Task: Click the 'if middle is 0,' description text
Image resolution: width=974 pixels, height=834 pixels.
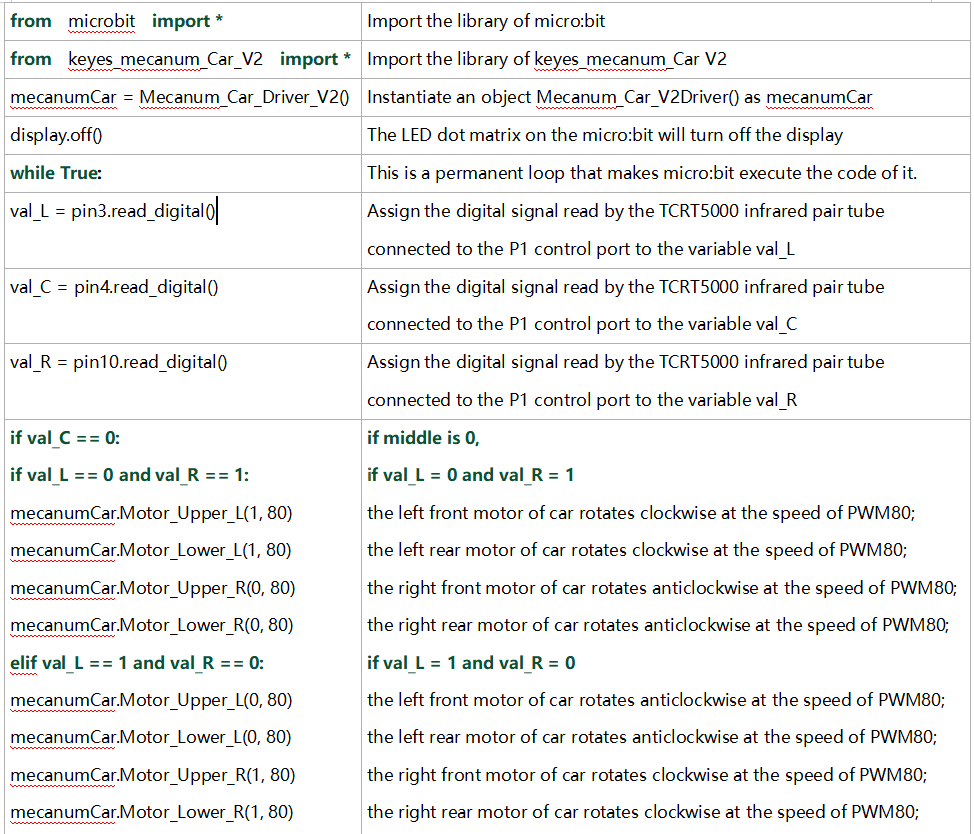Action: [x=423, y=438]
